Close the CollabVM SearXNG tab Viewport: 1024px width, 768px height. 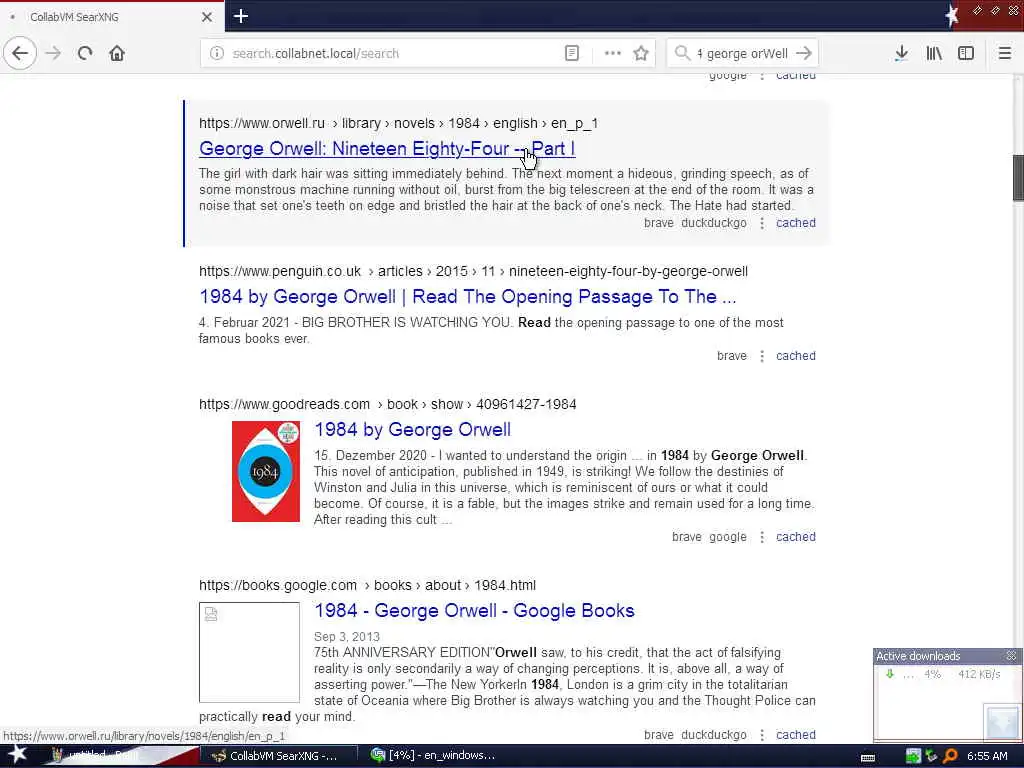(207, 17)
